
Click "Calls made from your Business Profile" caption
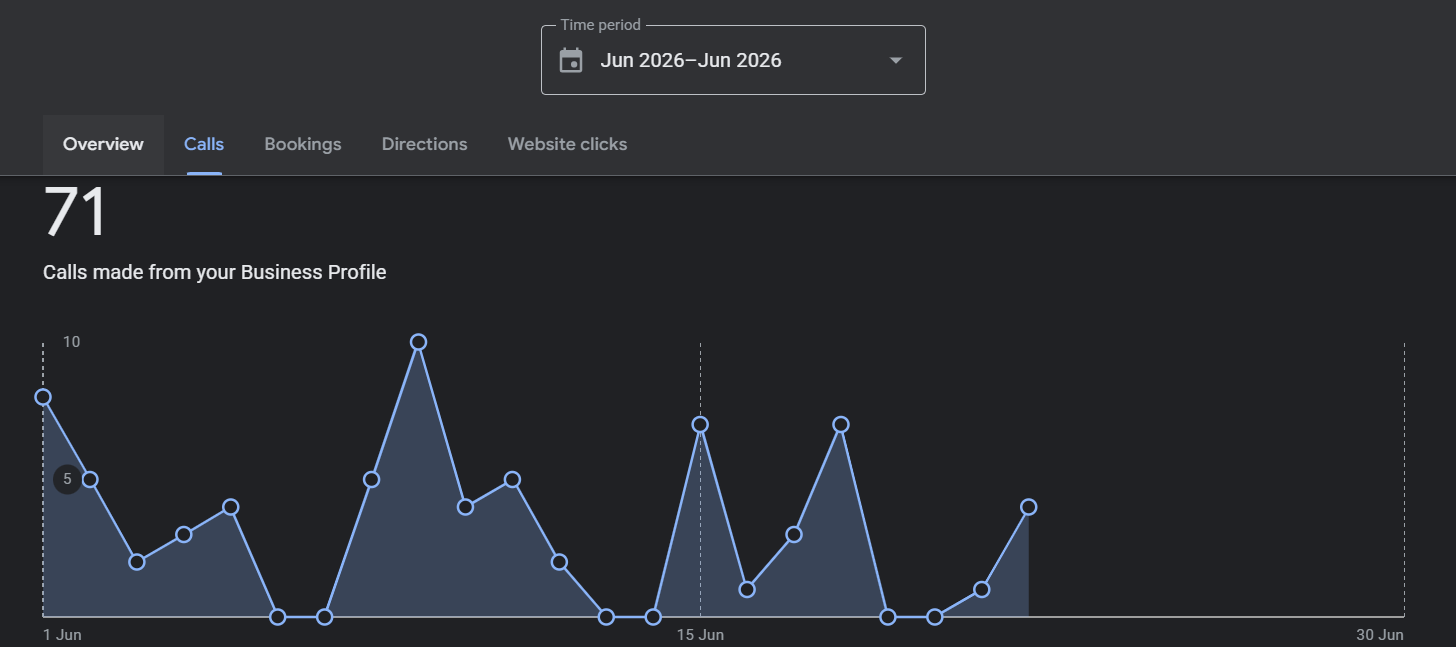[x=215, y=272]
